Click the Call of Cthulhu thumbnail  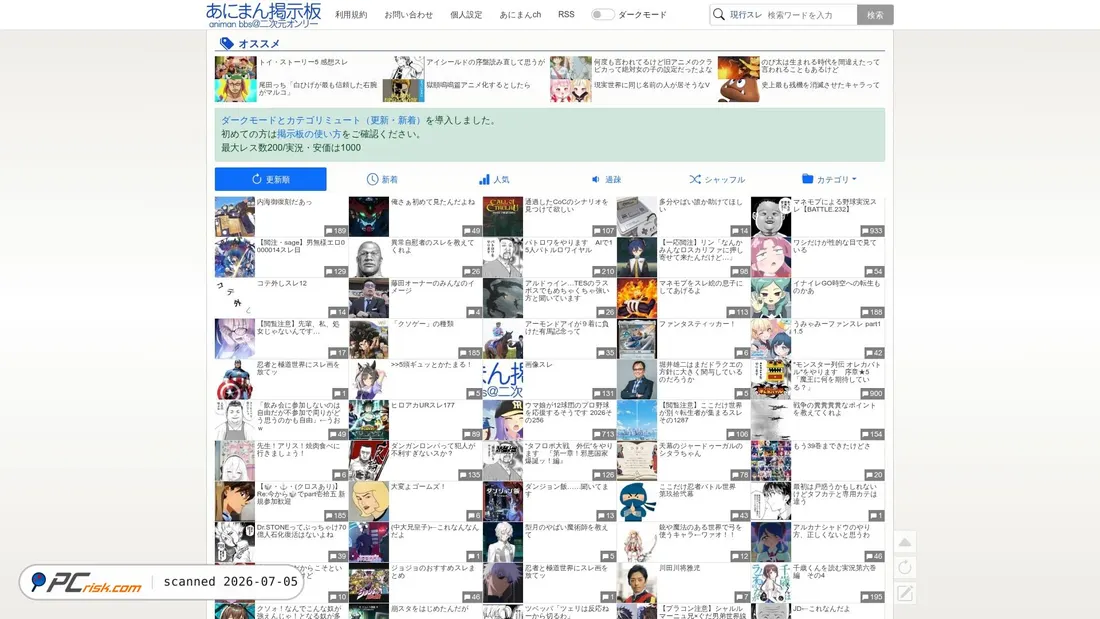[x=502, y=217]
